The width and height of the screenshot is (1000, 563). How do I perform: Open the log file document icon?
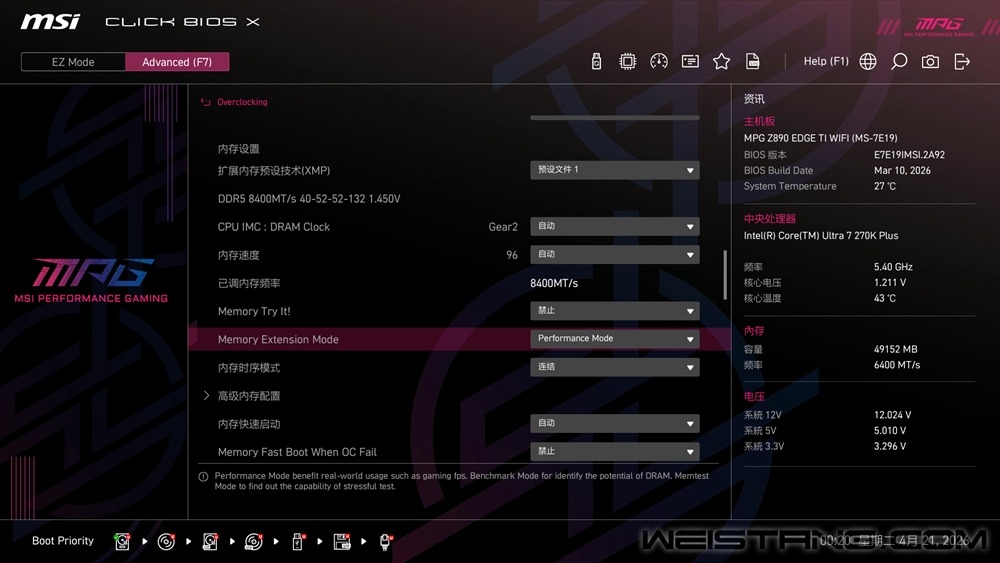(x=753, y=61)
